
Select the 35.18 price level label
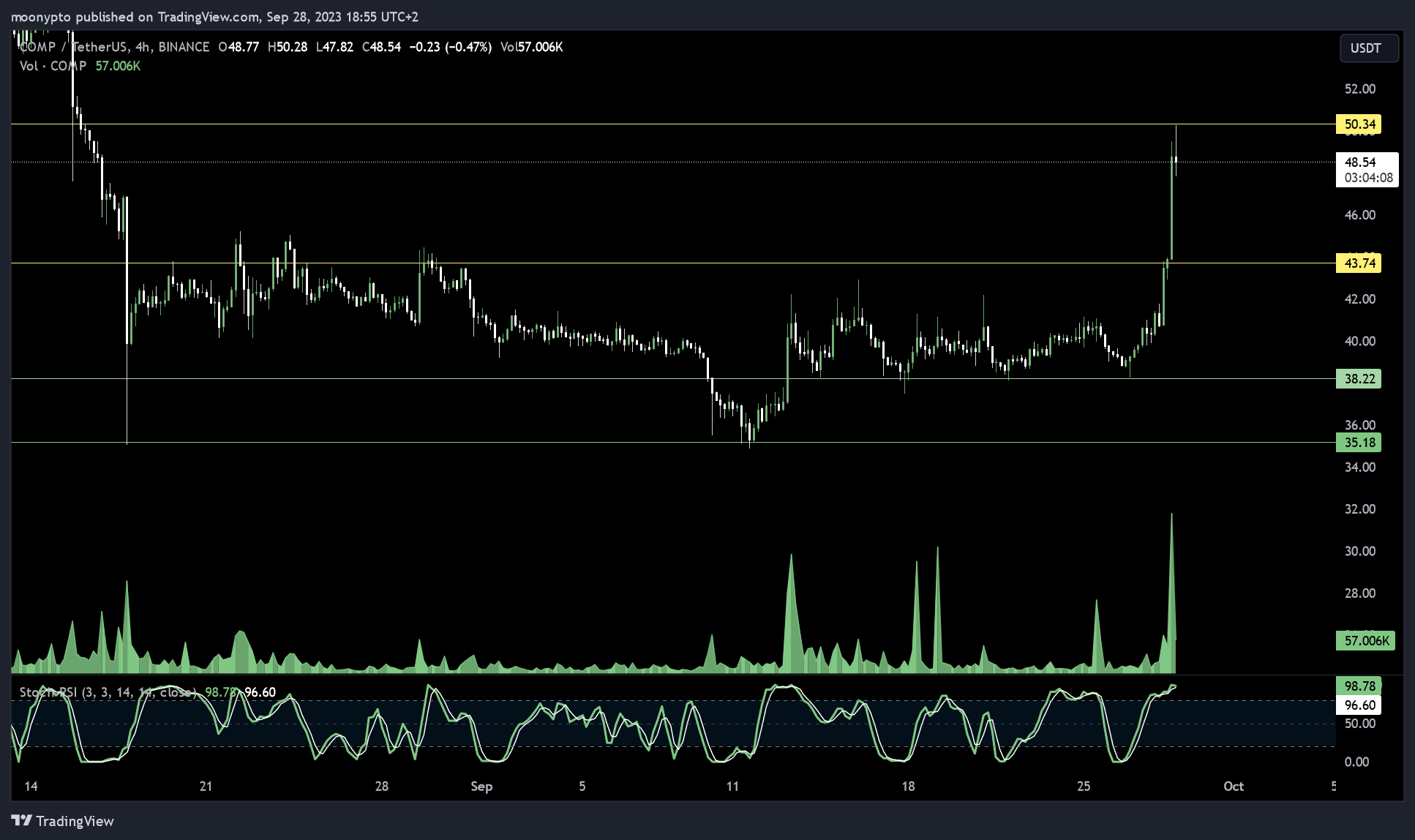(x=1359, y=443)
